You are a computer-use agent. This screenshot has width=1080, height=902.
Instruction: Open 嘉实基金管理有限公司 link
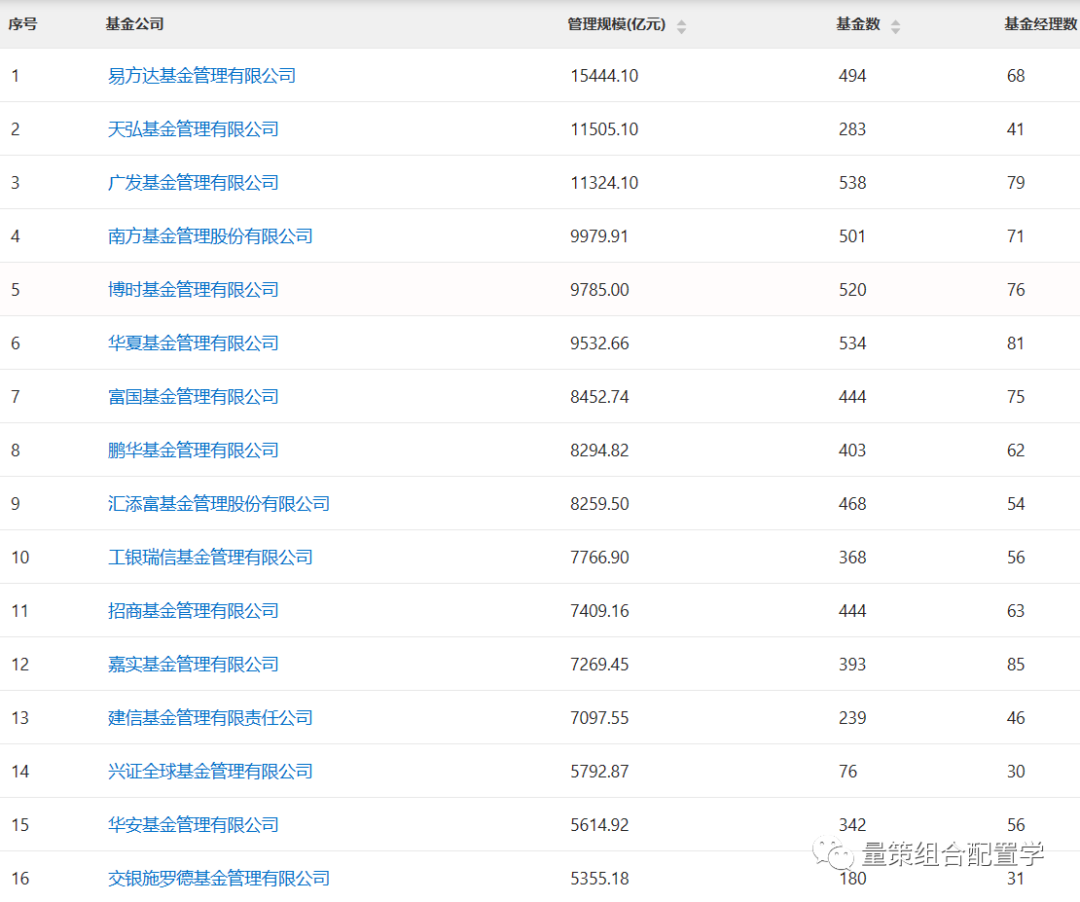(193, 664)
